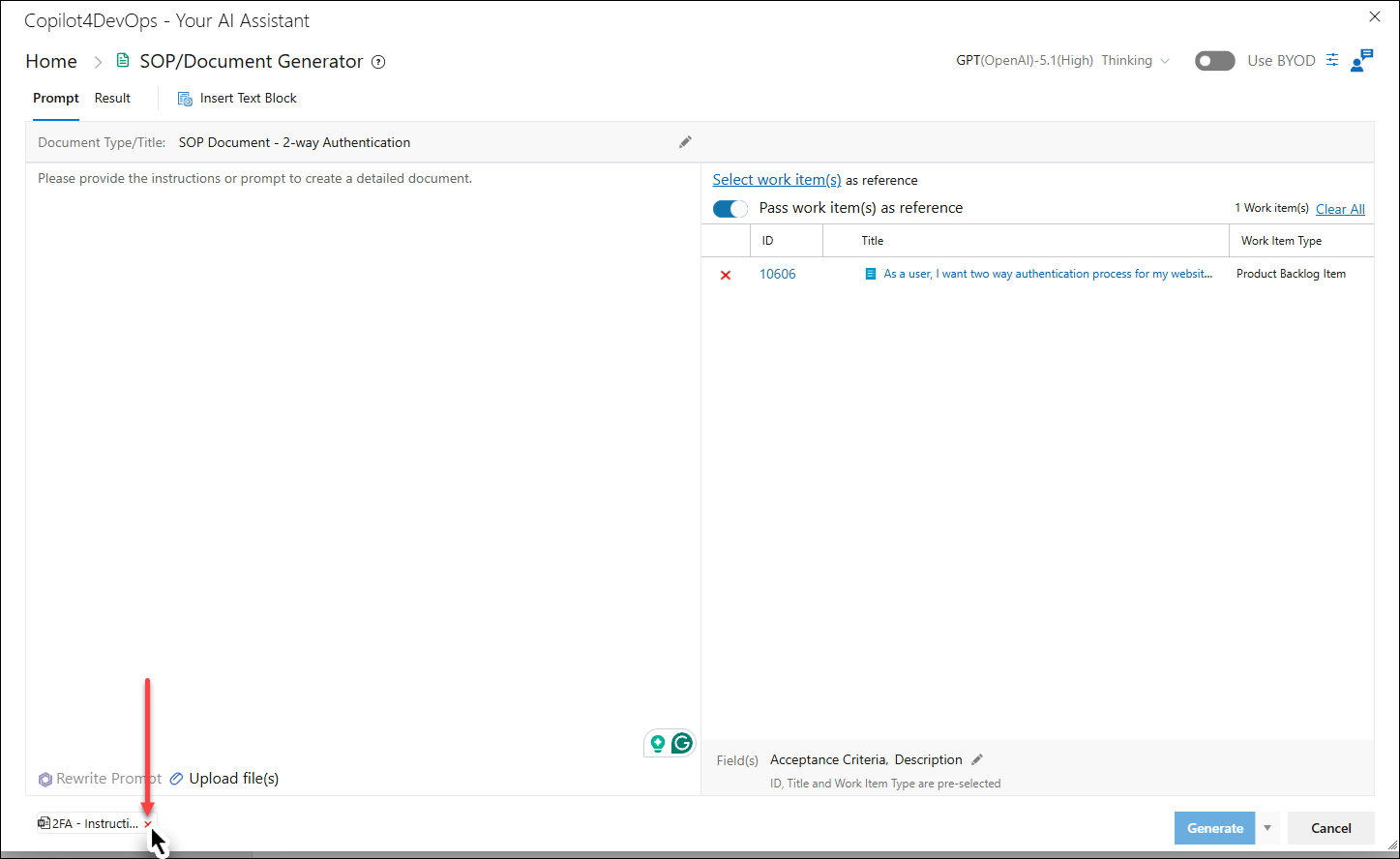Click the Insert Text Block icon
1400x859 pixels.
click(x=185, y=99)
